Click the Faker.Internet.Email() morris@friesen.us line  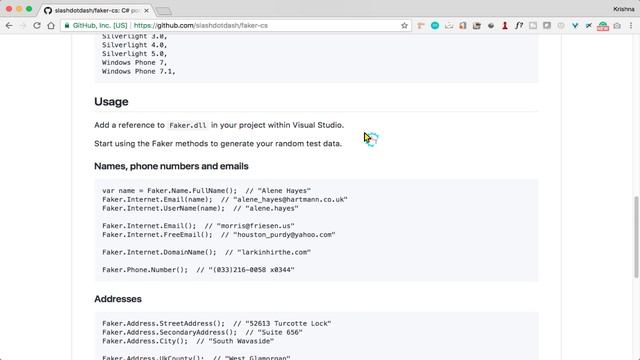(198, 226)
